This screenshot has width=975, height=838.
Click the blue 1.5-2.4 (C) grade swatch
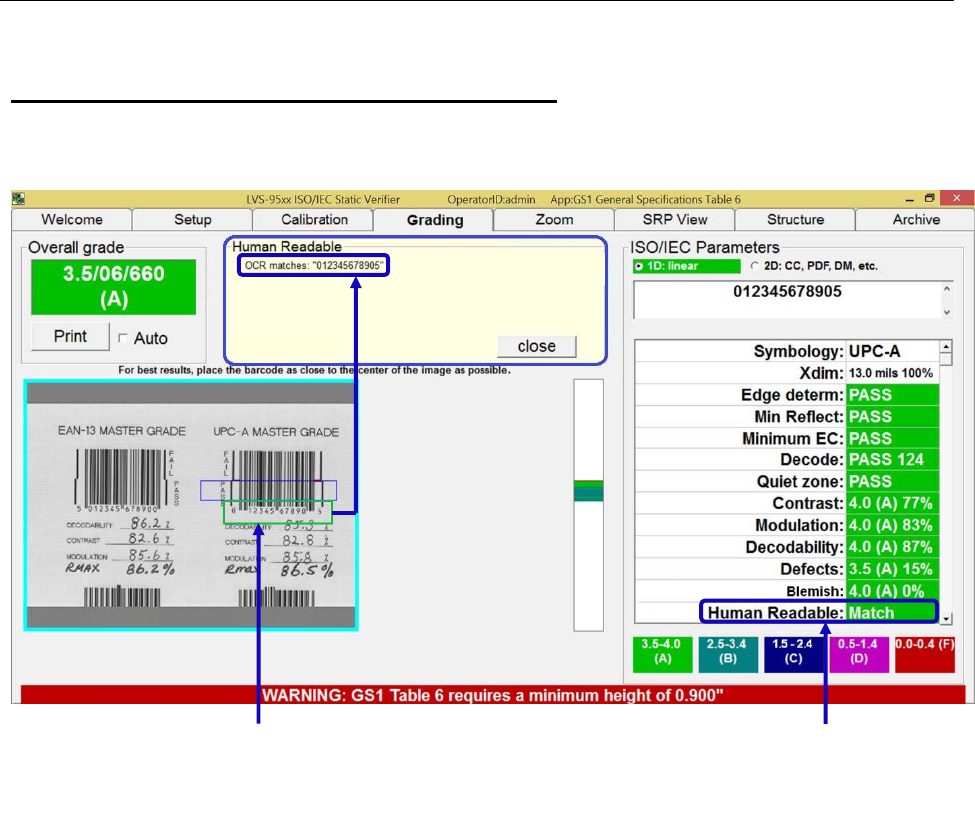click(x=793, y=655)
